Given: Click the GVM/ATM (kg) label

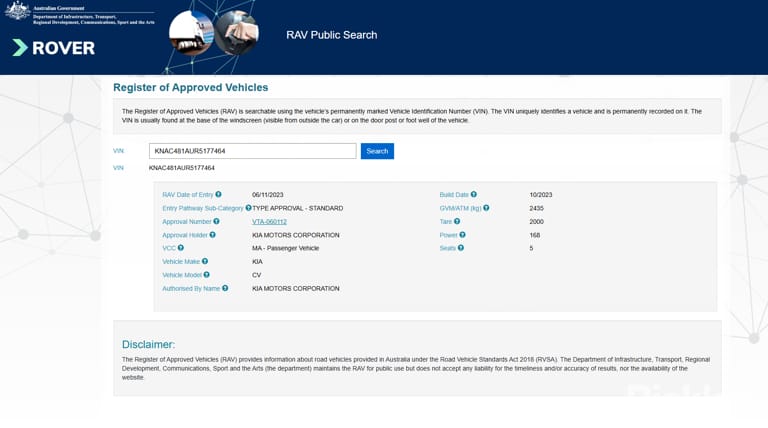Looking at the screenshot, I should (460, 208).
